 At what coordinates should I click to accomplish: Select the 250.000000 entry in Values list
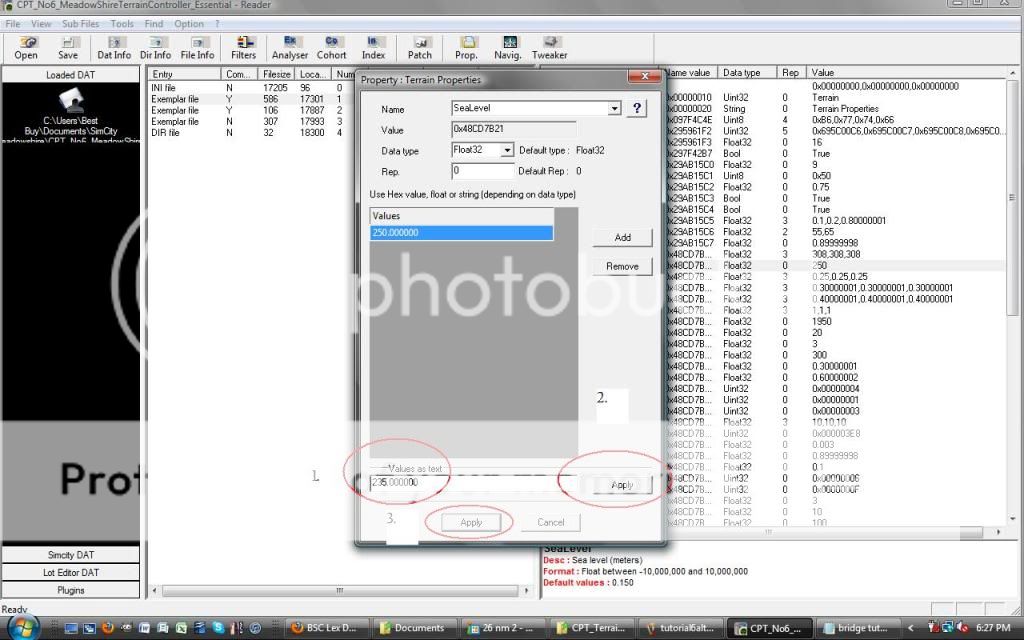click(461, 233)
